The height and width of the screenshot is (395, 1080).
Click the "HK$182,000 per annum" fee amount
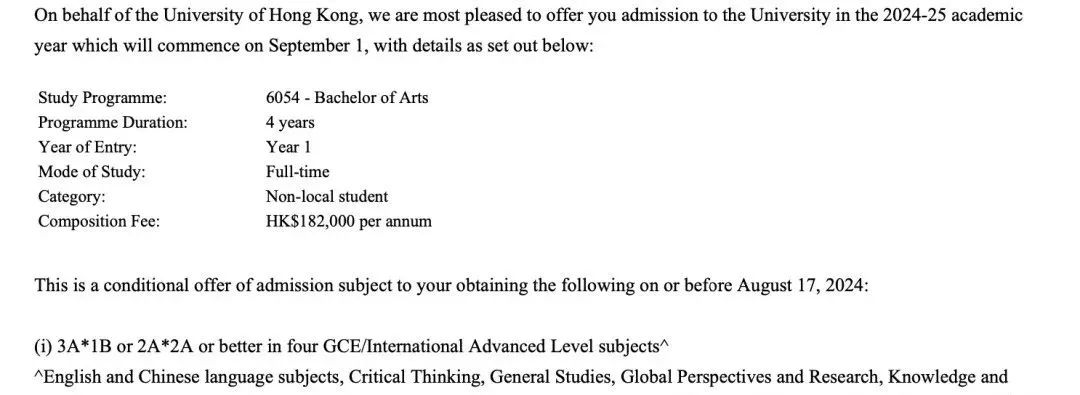pos(349,221)
